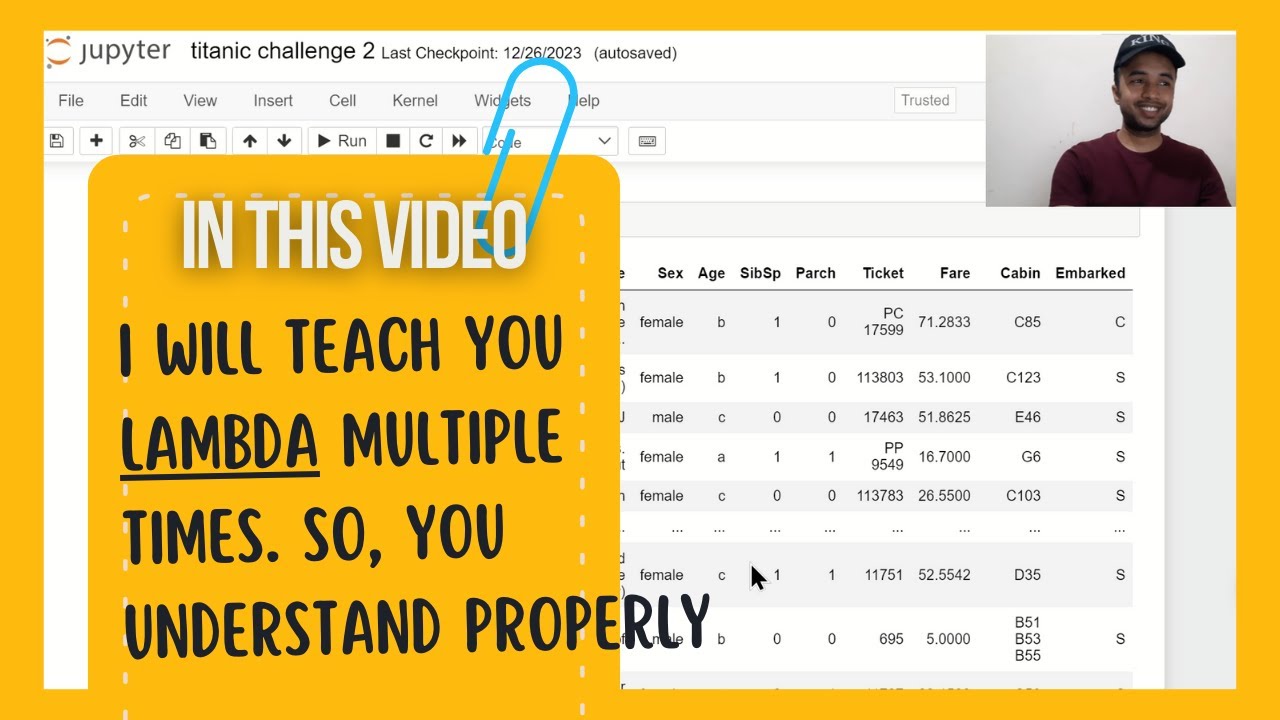Select the cabin cell C123
Screen dimensions: 1280x720
pyautogui.click(x=1023, y=378)
